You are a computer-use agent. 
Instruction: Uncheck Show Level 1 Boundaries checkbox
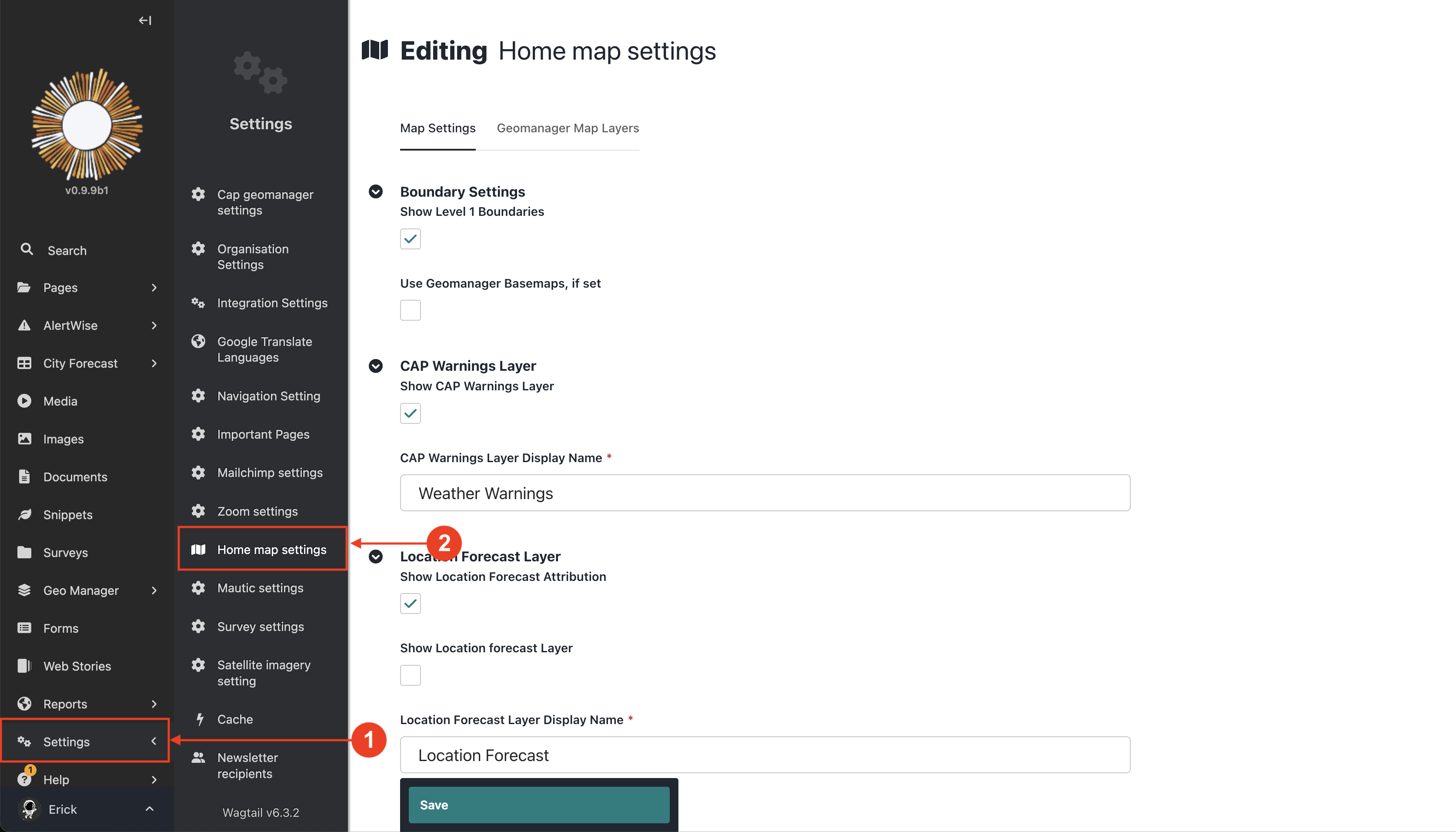pyautogui.click(x=410, y=239)
